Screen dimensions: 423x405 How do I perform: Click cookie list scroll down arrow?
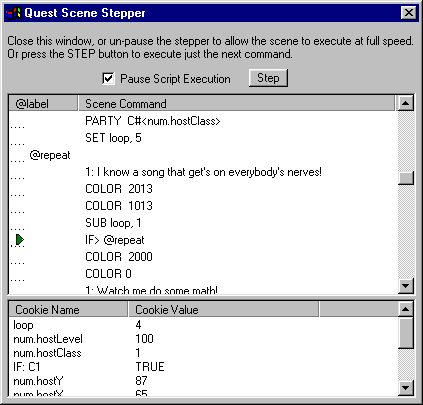pyautogui.click(x=406, y=388)
